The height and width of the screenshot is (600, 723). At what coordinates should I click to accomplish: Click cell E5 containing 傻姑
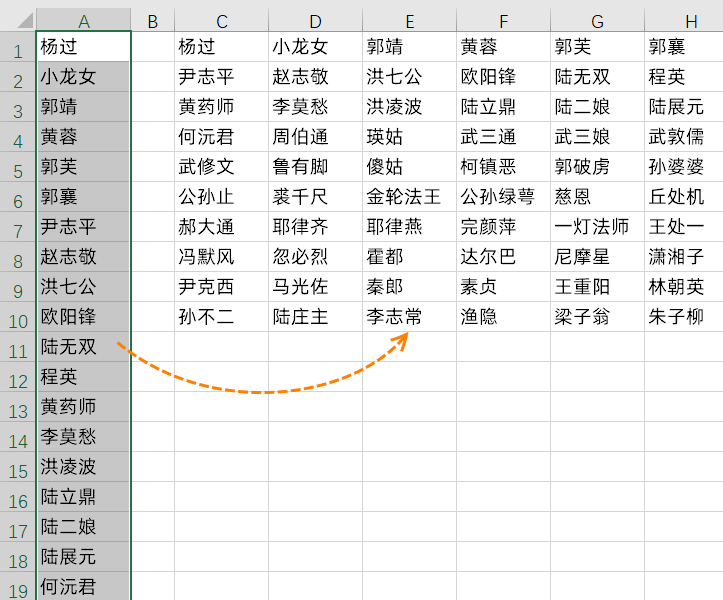pos(410,166)
